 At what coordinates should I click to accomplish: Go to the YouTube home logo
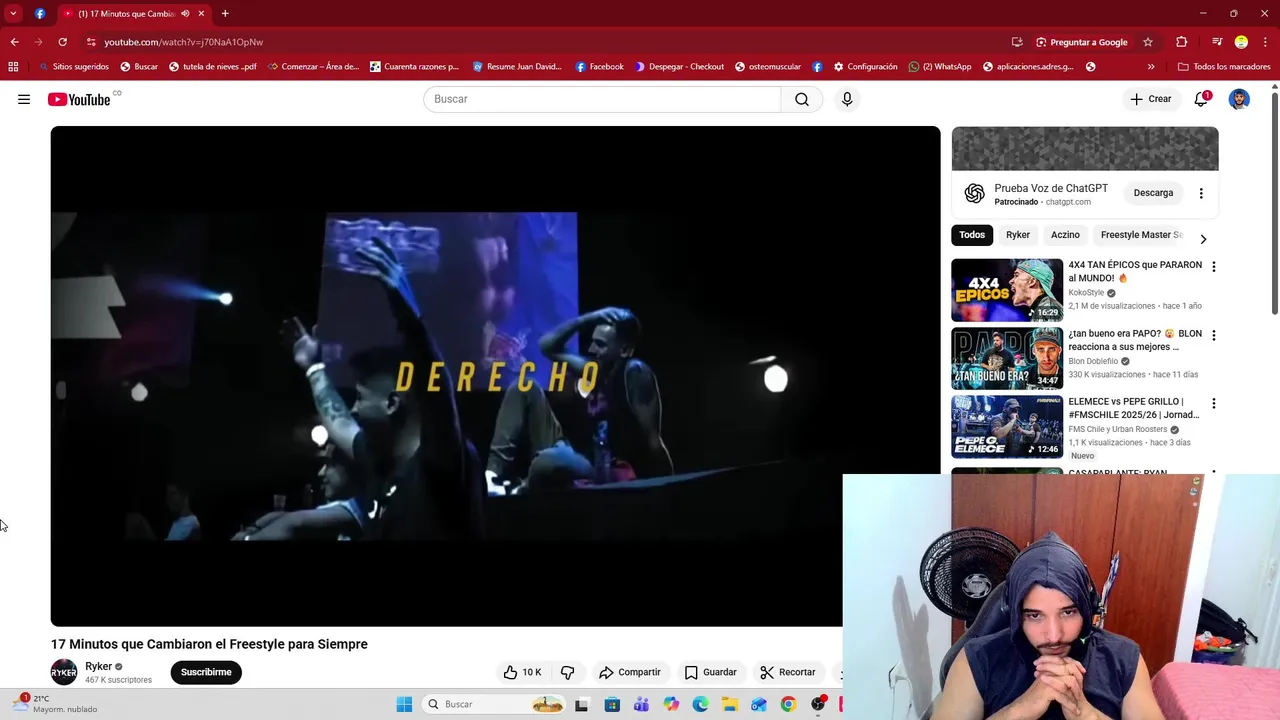point(79,99)
